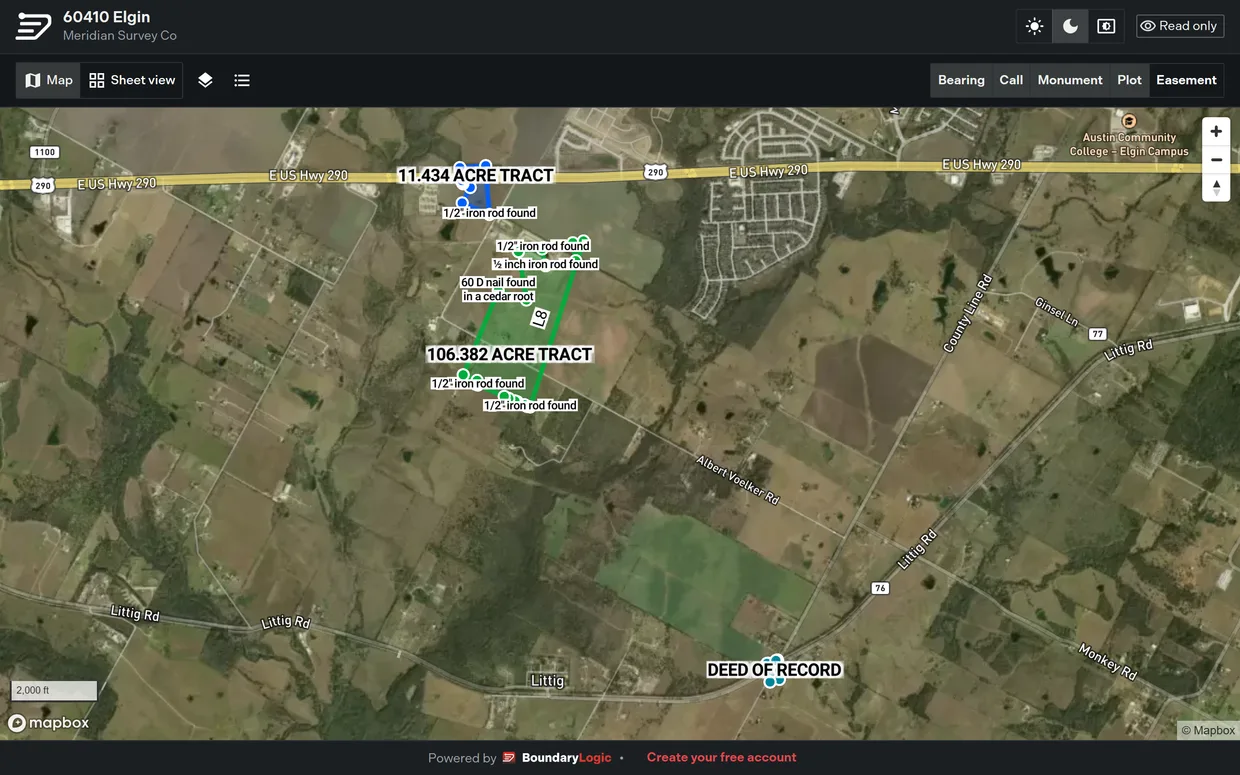Toggle Call labels
The image size is (1240, 775).
(x=1011, y=80)
